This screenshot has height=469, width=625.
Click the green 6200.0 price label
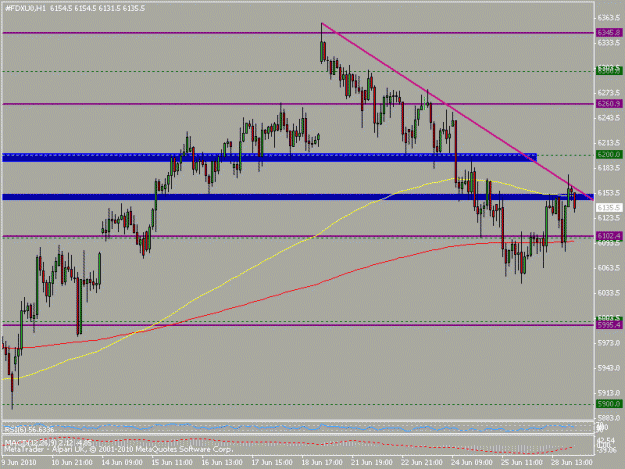click(x=609, y=155)
